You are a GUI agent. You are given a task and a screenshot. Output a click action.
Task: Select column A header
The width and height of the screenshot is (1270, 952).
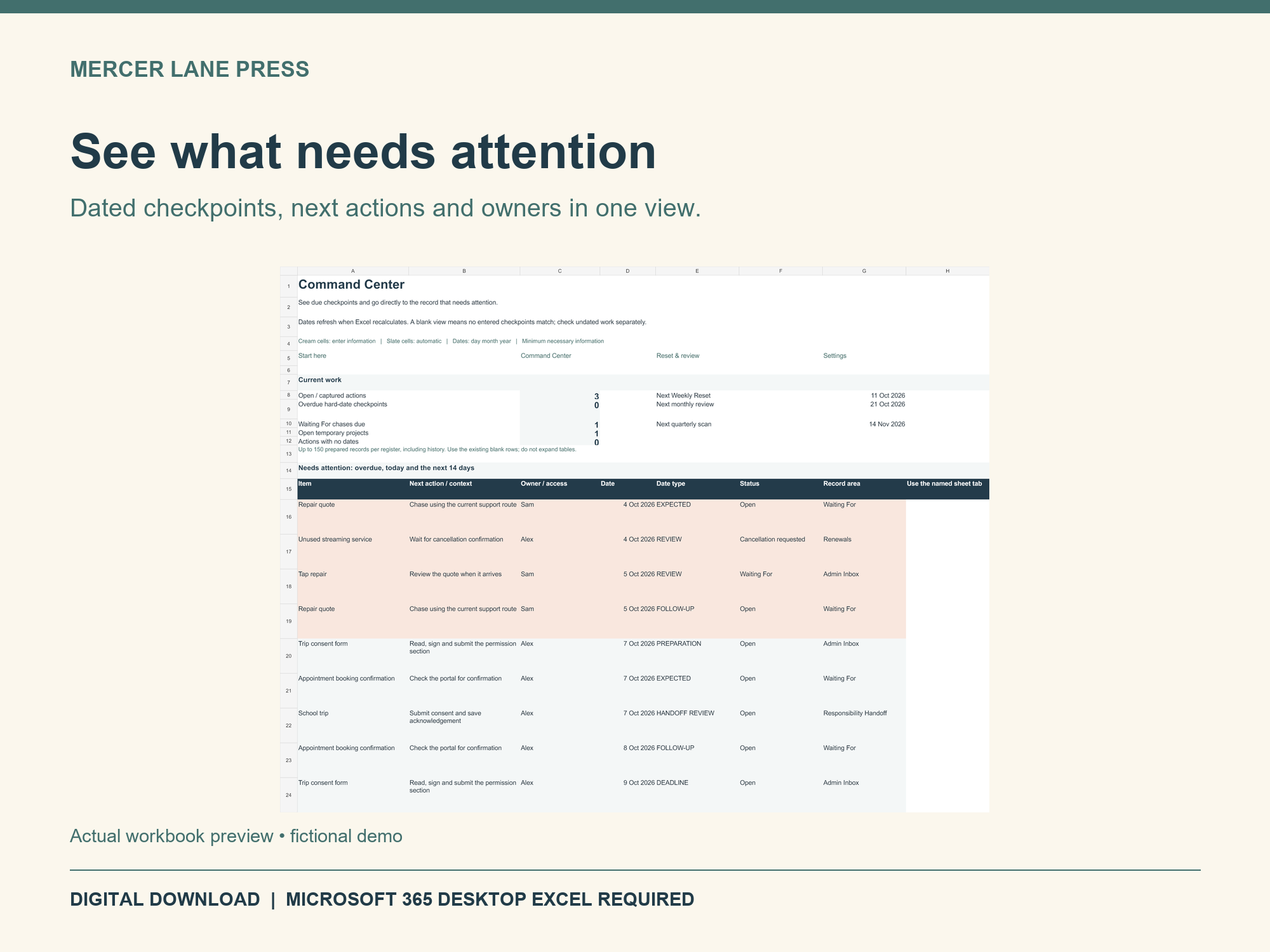353,271
